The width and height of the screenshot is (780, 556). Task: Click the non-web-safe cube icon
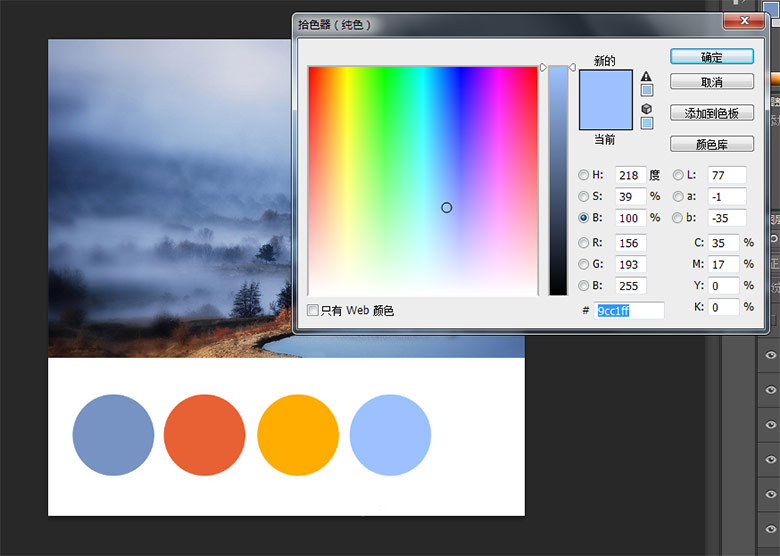tap(646, 109)
